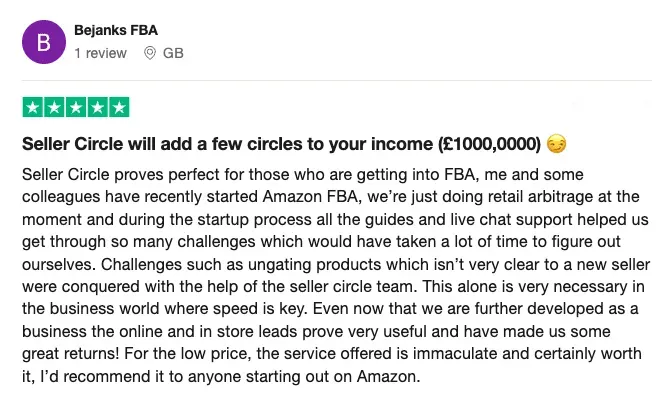
Task: Click the smirking emoji in the title
Action: (x=557, y=143)
